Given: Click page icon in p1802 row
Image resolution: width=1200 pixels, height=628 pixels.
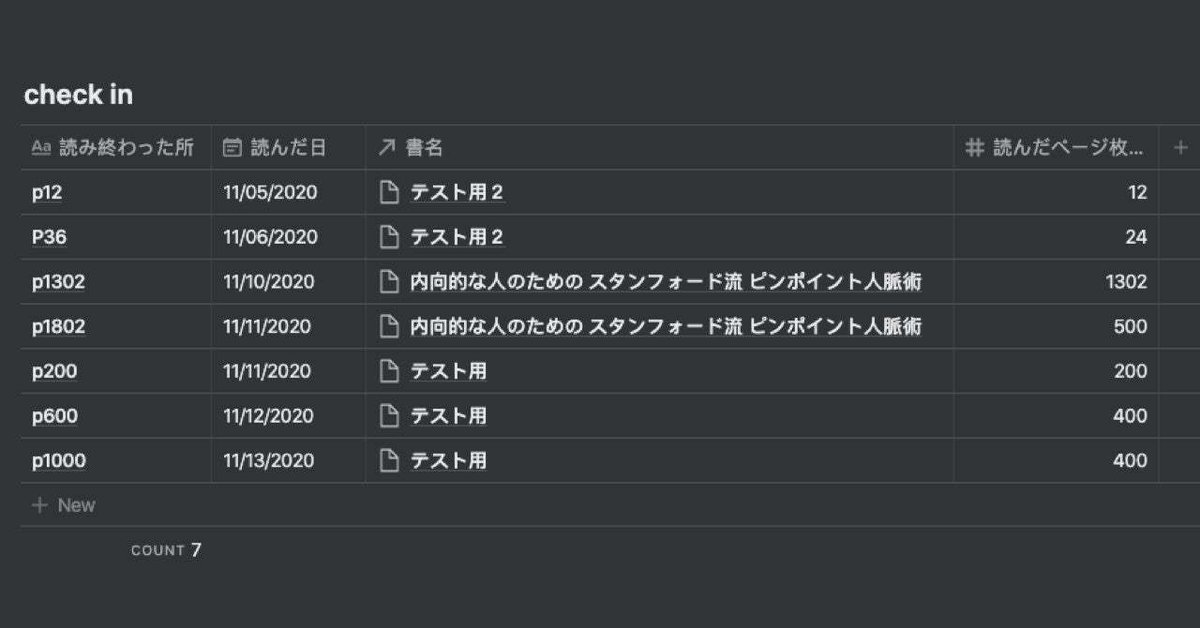Looking at the screenshot, I should 389,327.
